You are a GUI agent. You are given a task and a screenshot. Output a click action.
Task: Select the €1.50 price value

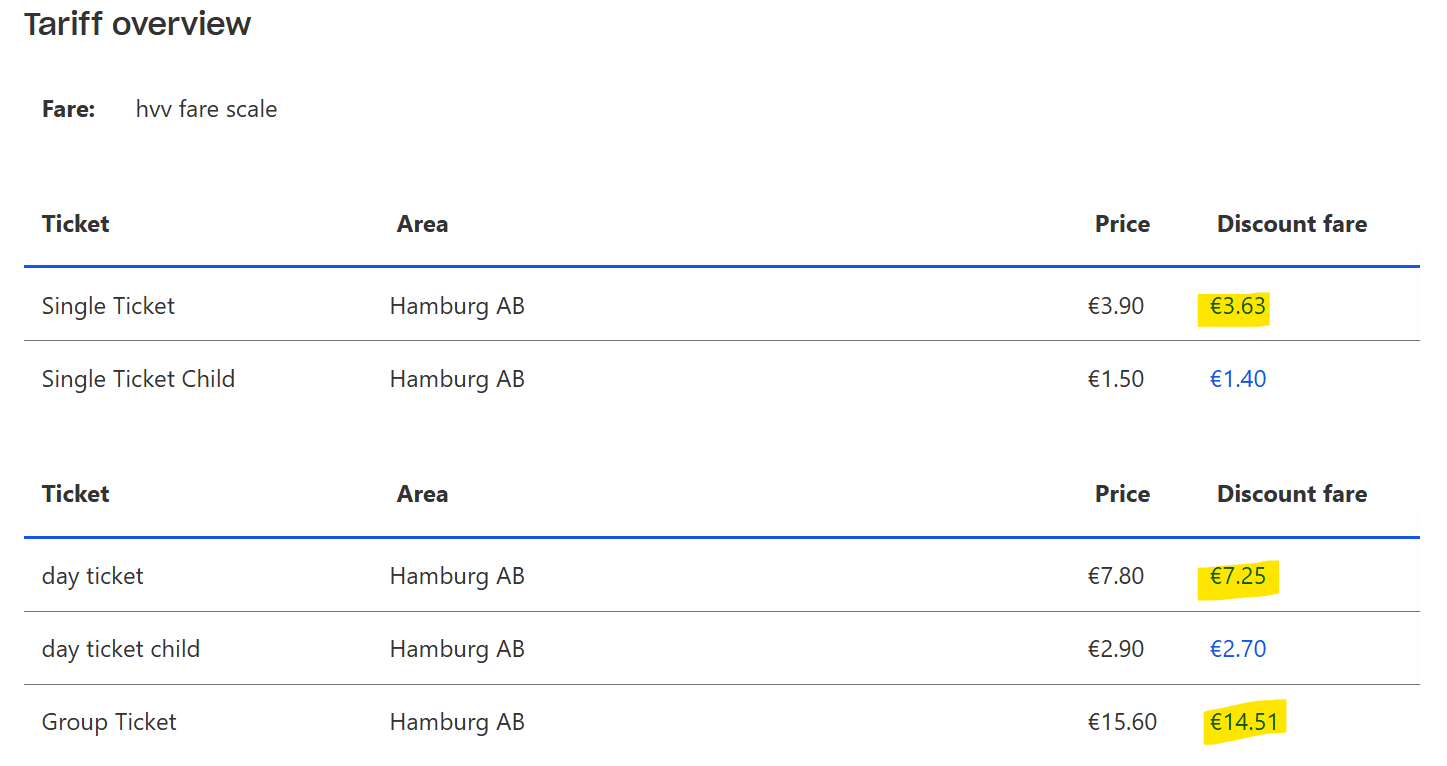[x=1116, y=380]
